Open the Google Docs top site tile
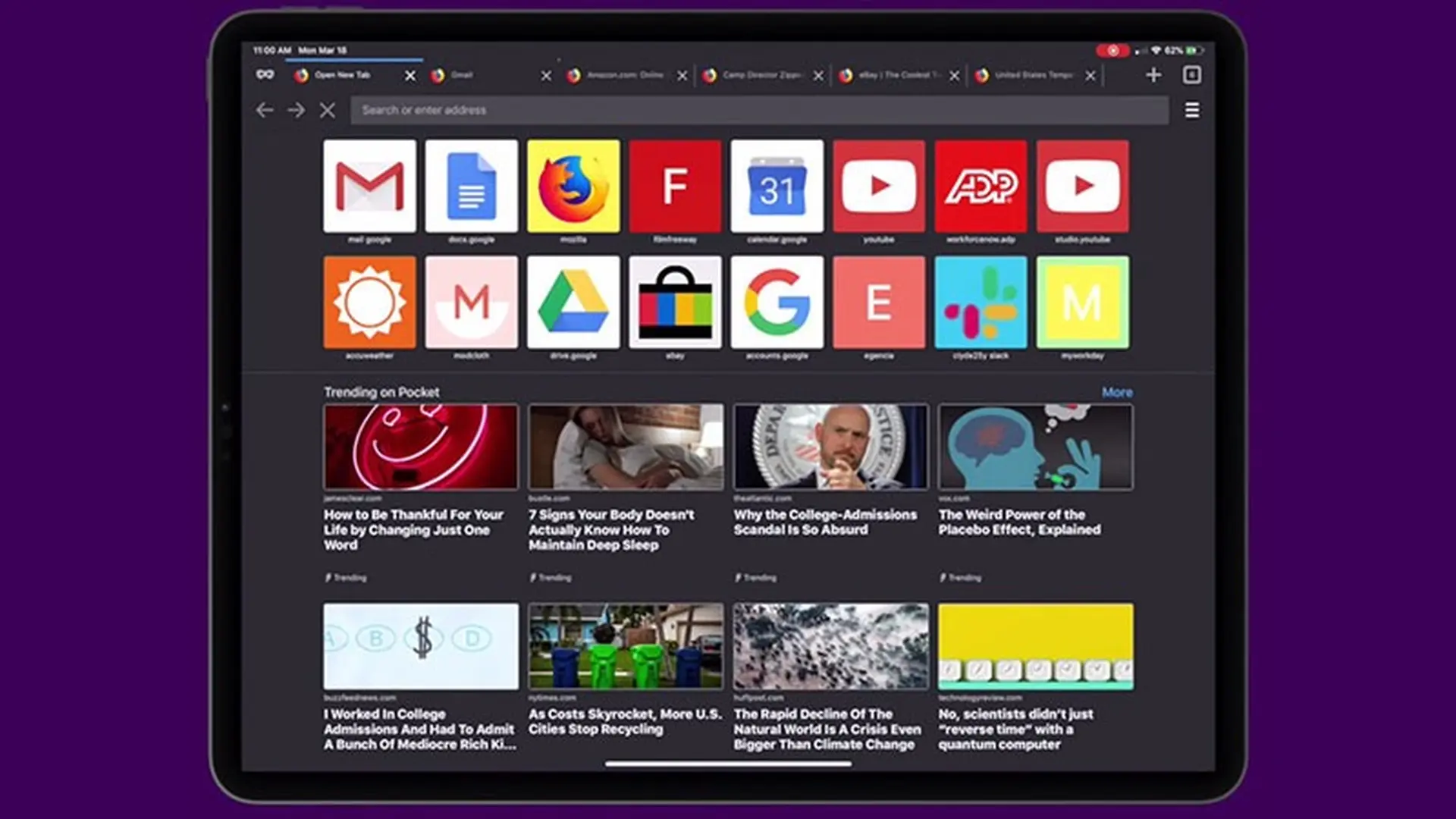1456x819 pixels. tap(472, 186)
